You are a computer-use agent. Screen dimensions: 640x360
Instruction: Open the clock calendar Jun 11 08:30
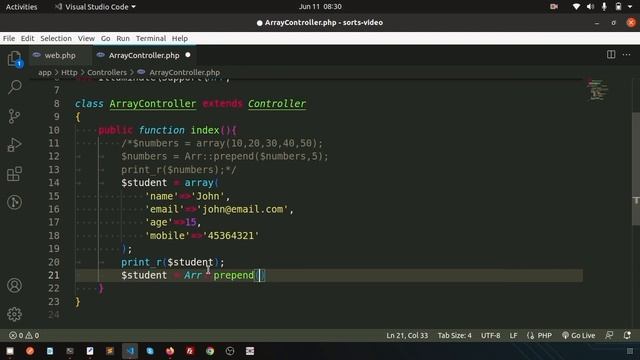click(x=320, y=7)
